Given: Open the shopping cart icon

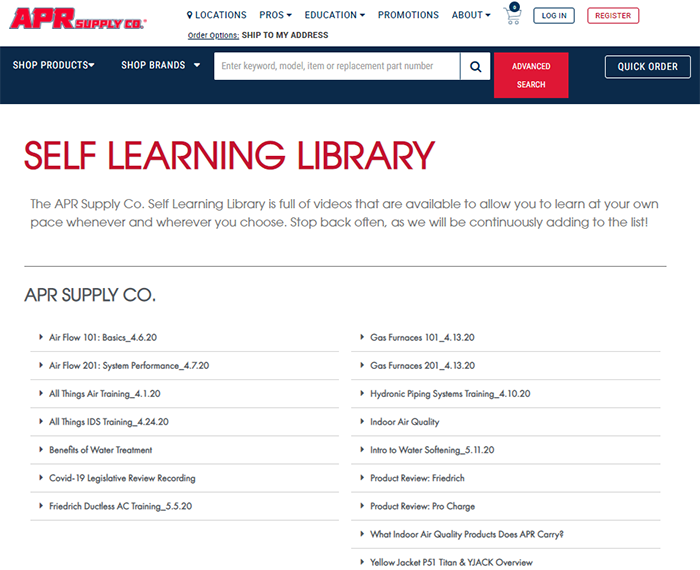Looking at the screenshot, I should coord(512,14).
